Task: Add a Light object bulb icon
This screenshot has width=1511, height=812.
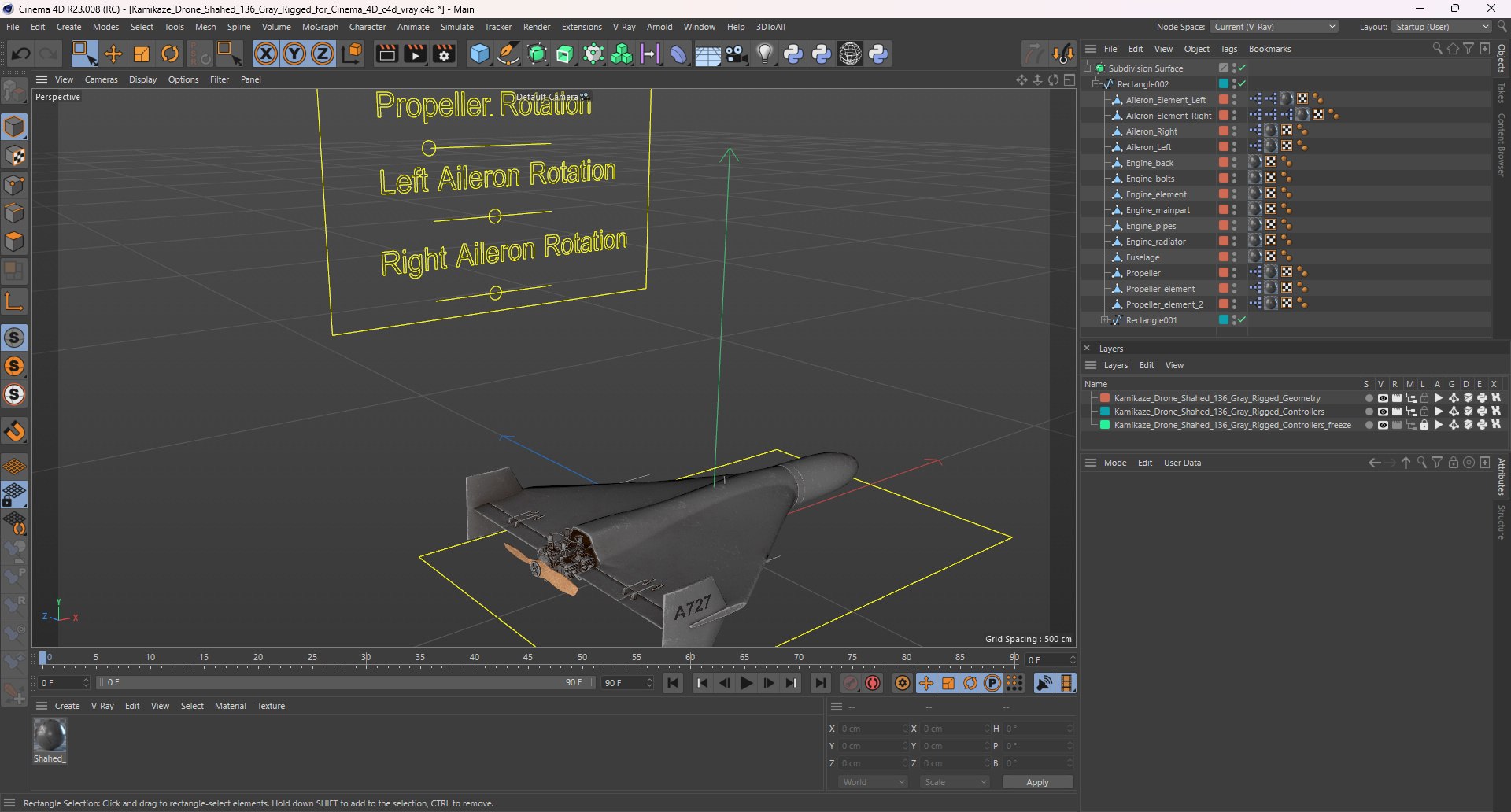Action: (x=765, y=54)
